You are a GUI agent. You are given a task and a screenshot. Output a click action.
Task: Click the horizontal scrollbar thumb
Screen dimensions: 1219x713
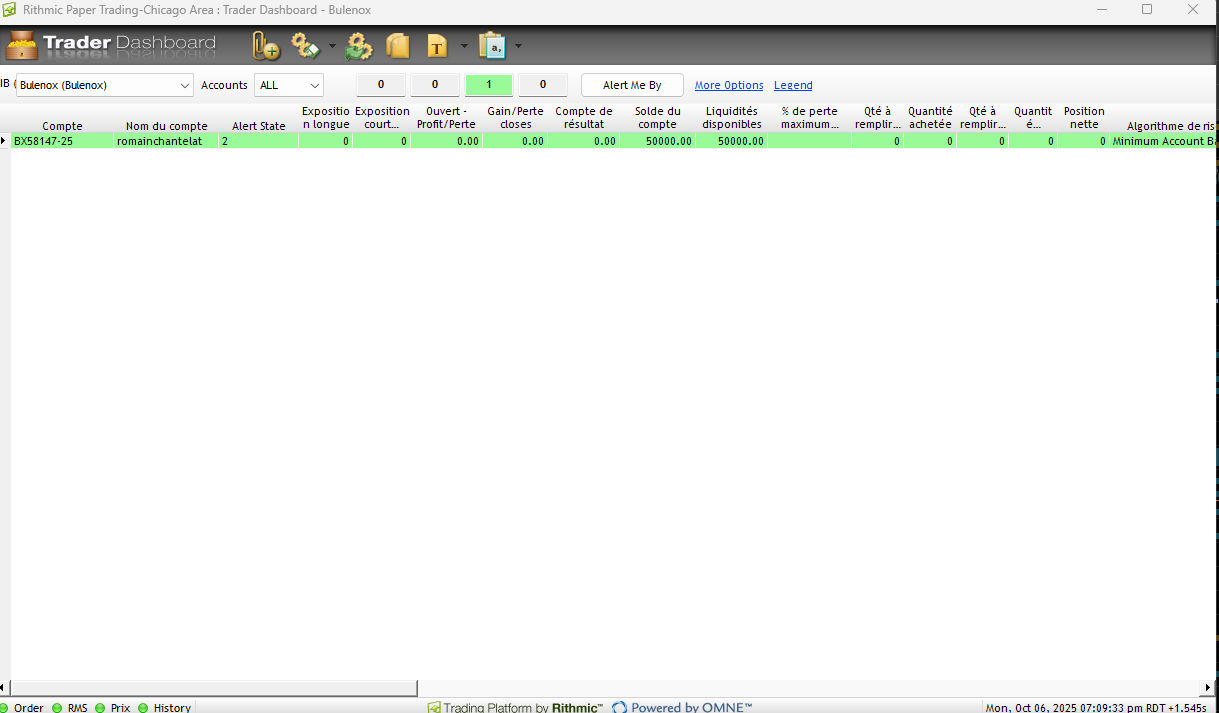coord(212,688)
